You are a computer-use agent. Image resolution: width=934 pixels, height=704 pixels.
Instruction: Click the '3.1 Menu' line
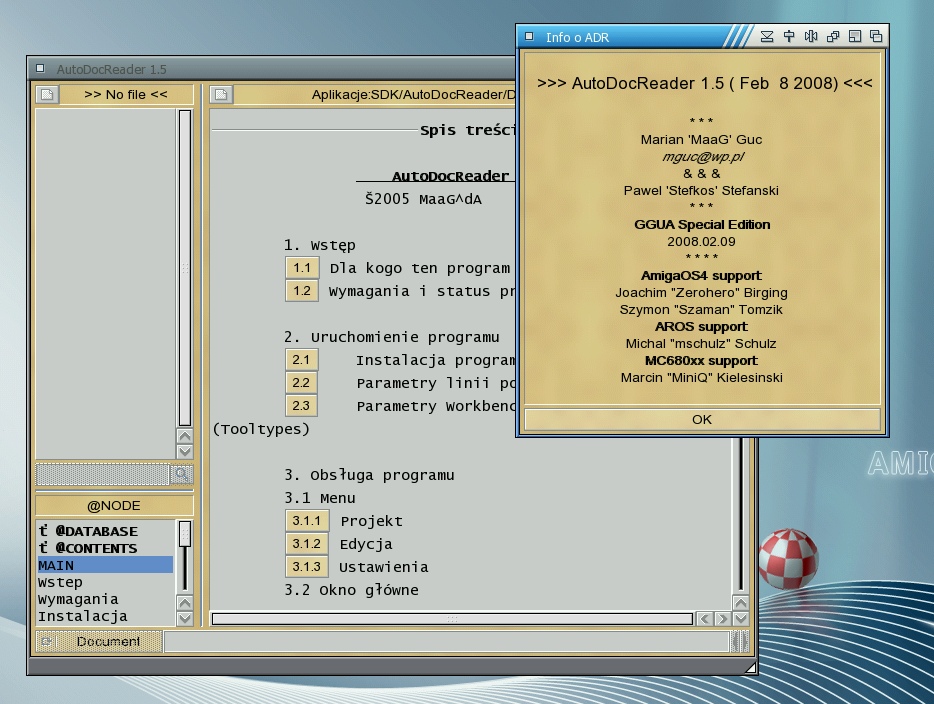coord(320,498)
